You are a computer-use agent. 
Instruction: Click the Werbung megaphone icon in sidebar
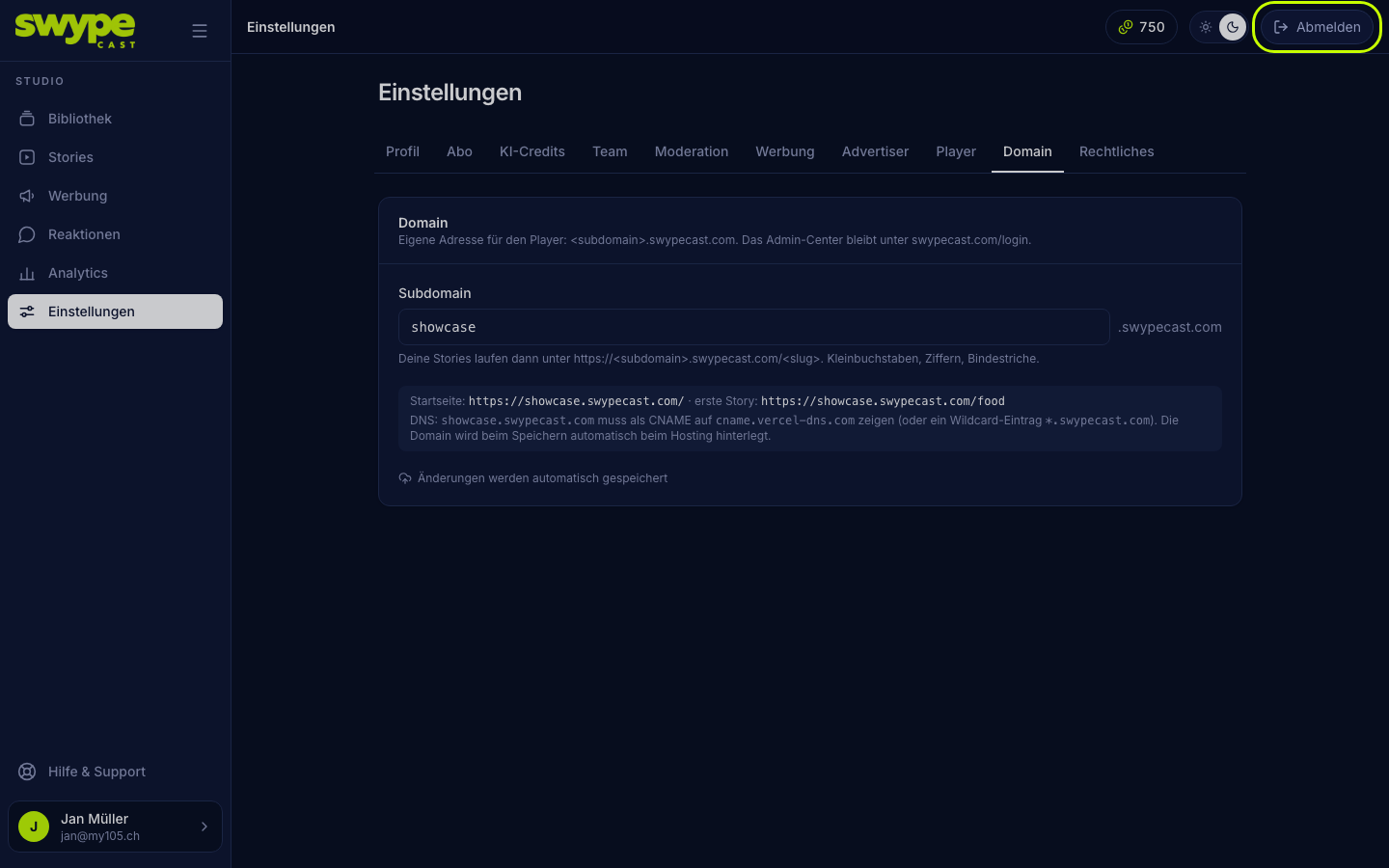27,196
